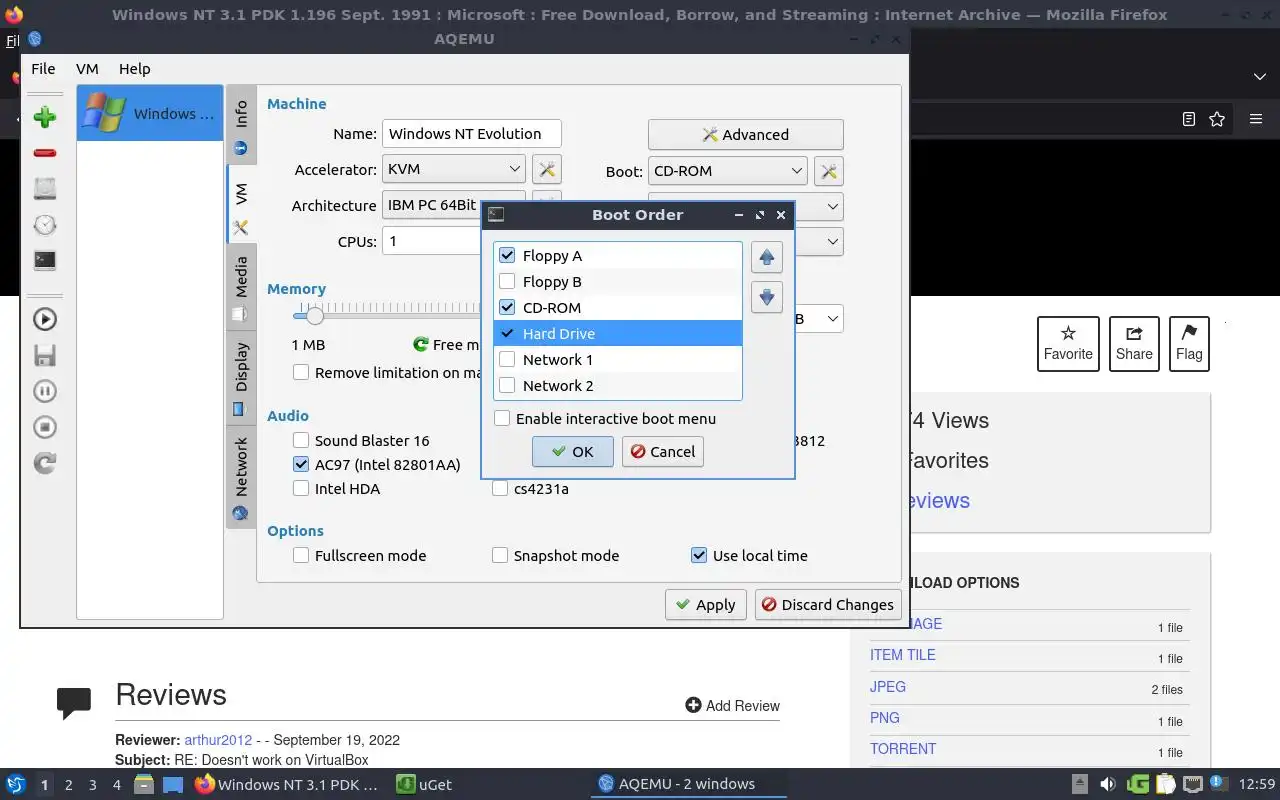Click Add Review link on webpage
This screenshot has height=800, width=1280.
pyautogui.click(x=732, y=705)
